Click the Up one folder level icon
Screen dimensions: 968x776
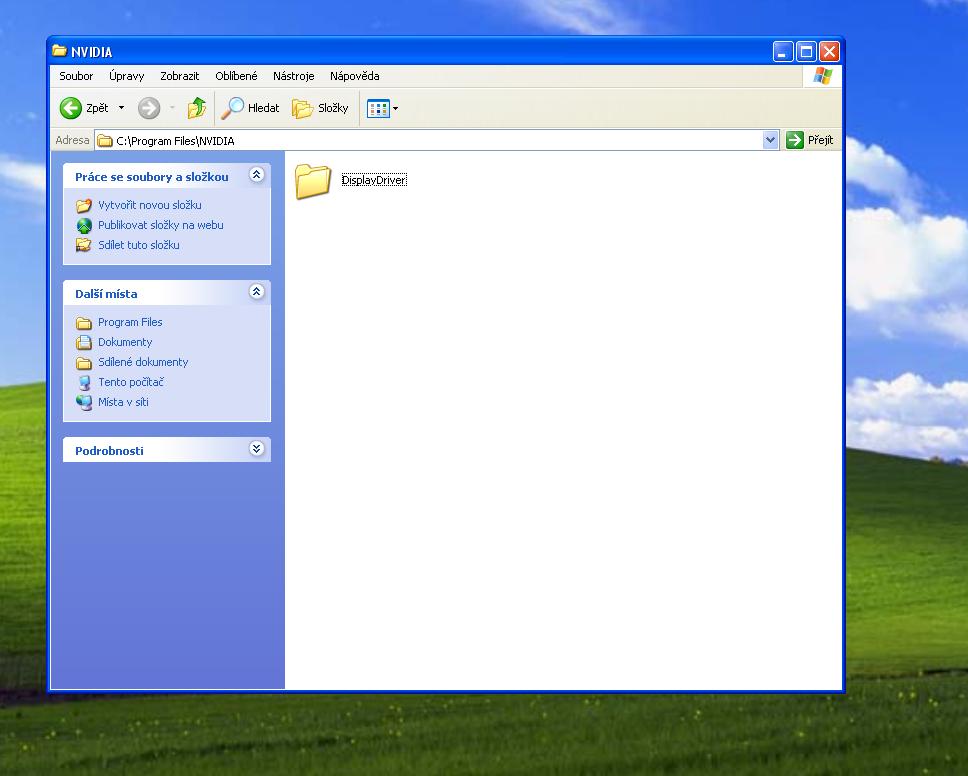197,108
